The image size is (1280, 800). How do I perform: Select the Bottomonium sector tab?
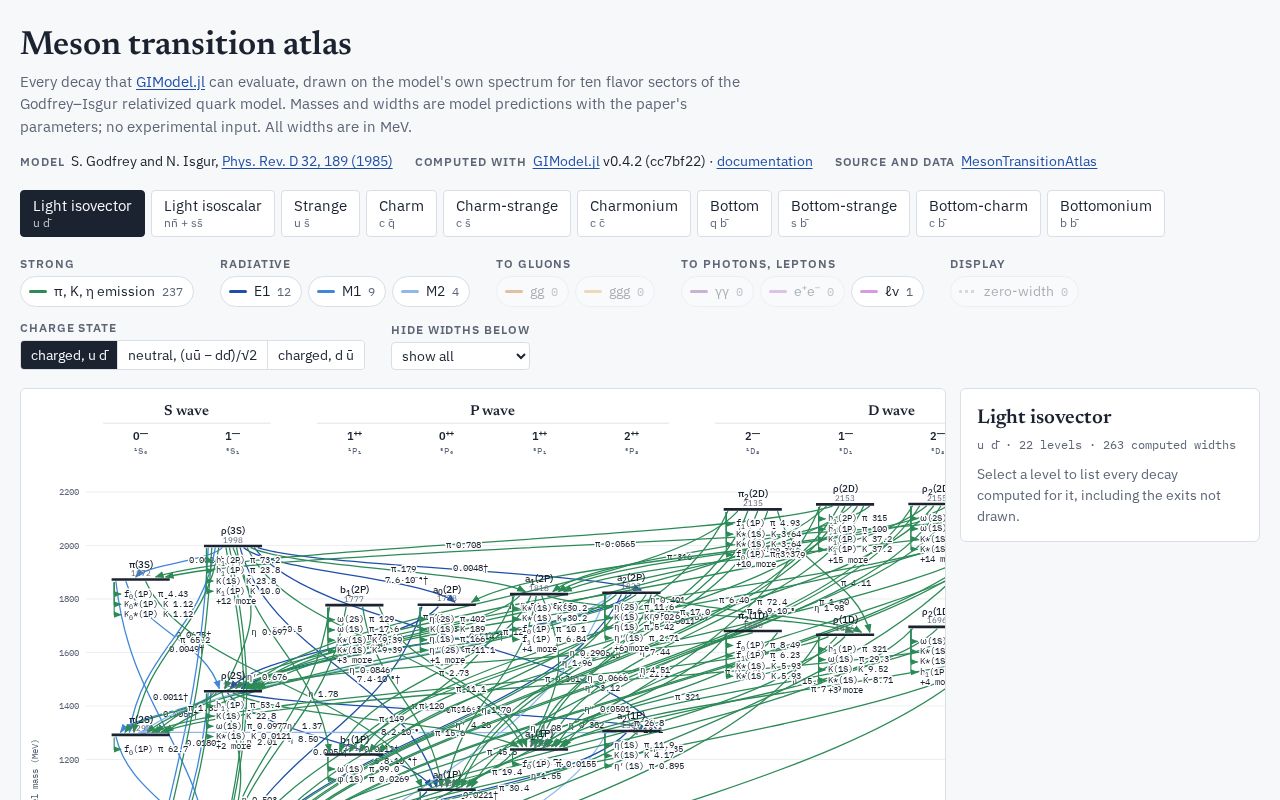click(1106, 213)
